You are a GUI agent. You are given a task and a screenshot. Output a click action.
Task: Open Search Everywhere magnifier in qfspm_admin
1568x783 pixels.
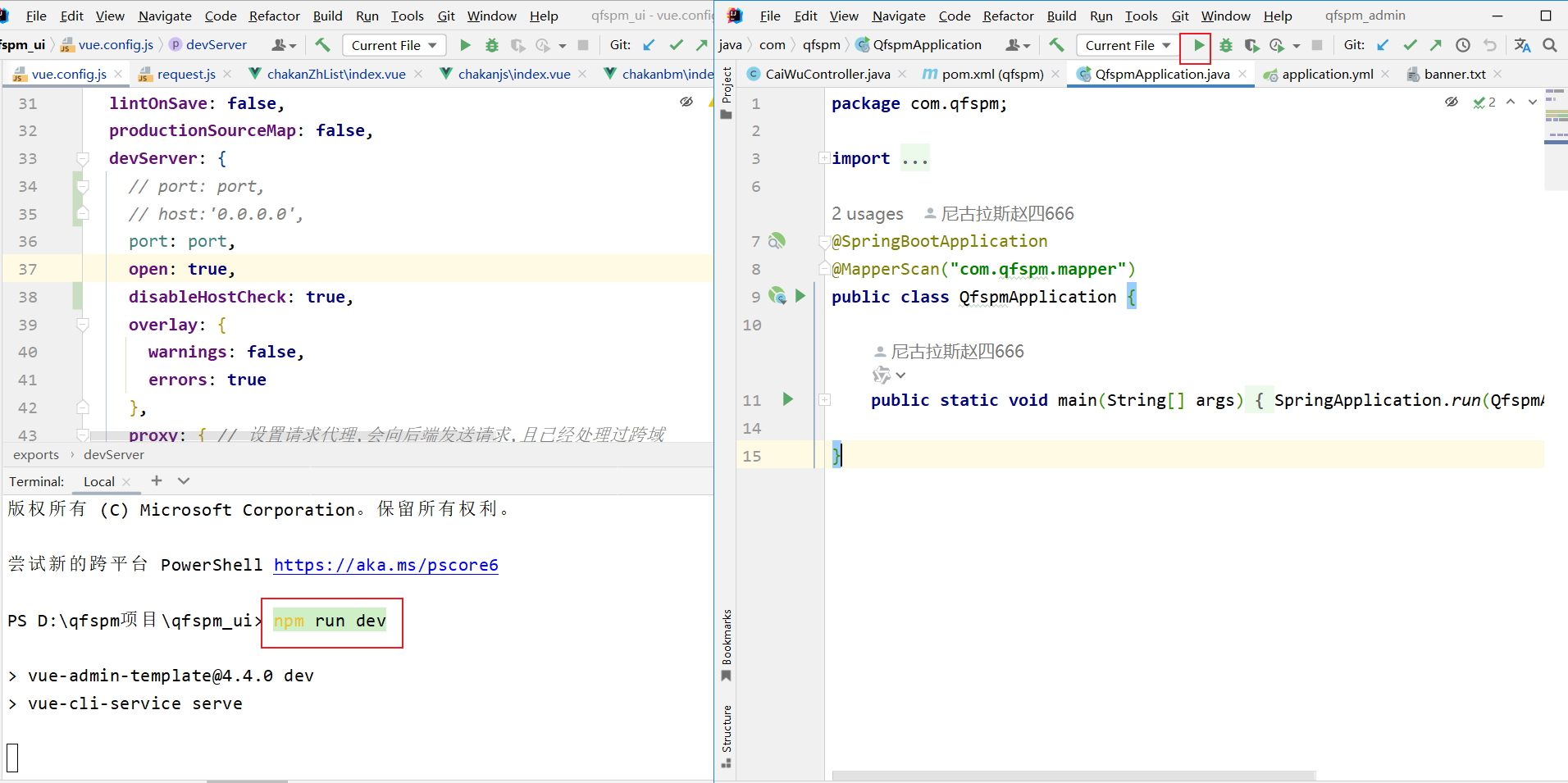click(x=1550, y=45)
